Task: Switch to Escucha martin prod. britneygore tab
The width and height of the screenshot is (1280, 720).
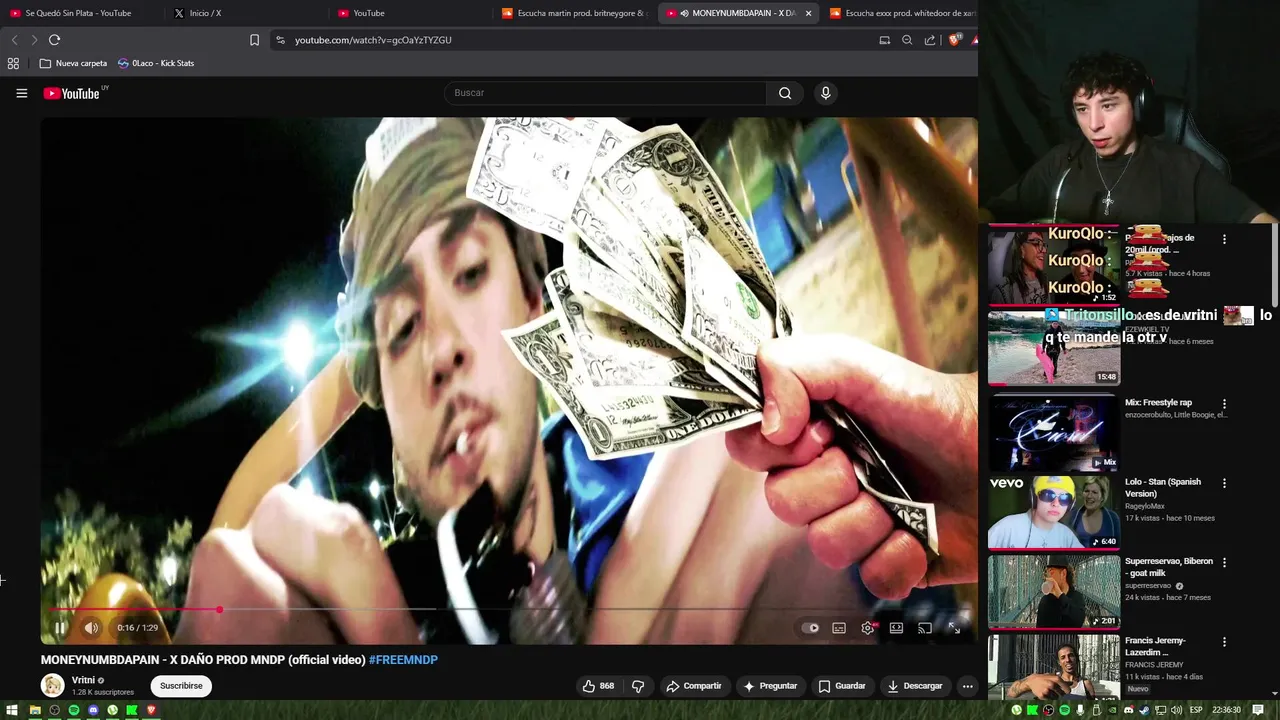Action: point(575,13)
